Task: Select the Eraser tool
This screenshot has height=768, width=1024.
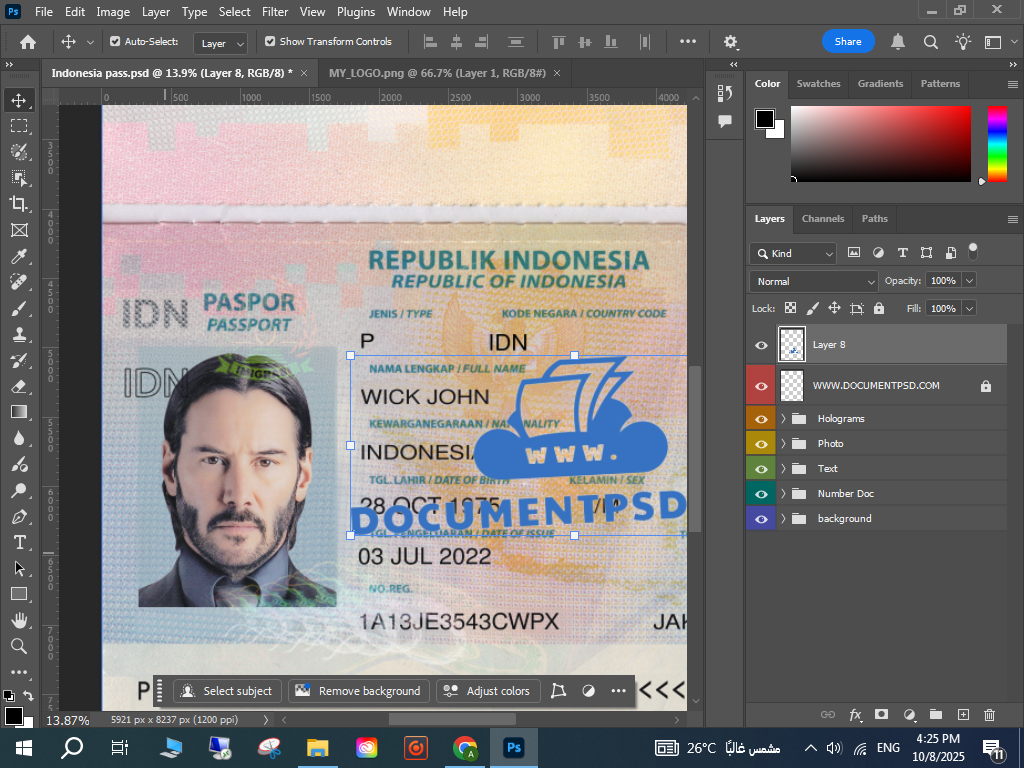Action: tap(19, 385)
